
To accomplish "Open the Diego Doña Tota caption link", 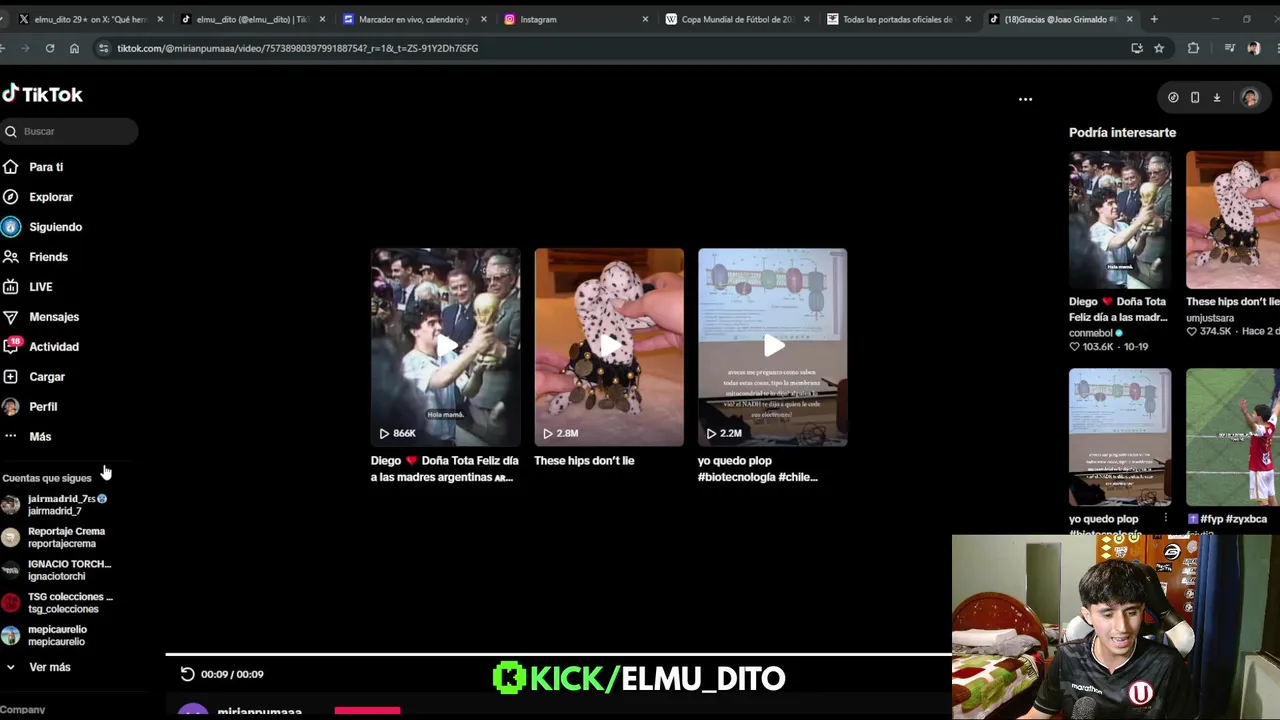I will tap(445, 468).
